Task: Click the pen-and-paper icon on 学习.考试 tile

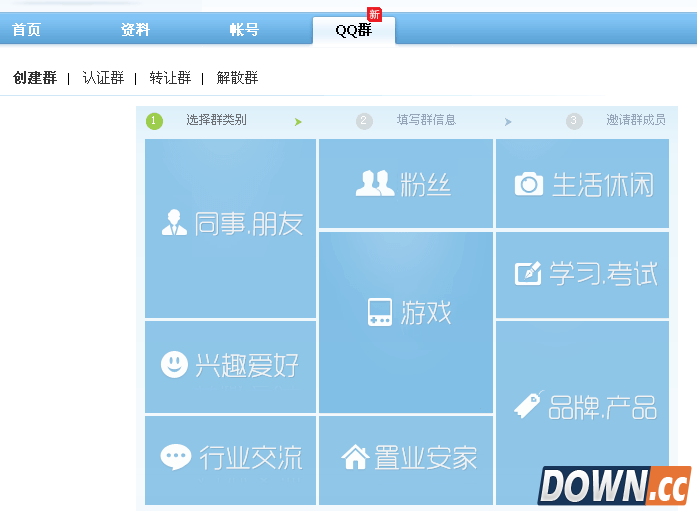Action: pyautogui.click(x=528, y=273)
